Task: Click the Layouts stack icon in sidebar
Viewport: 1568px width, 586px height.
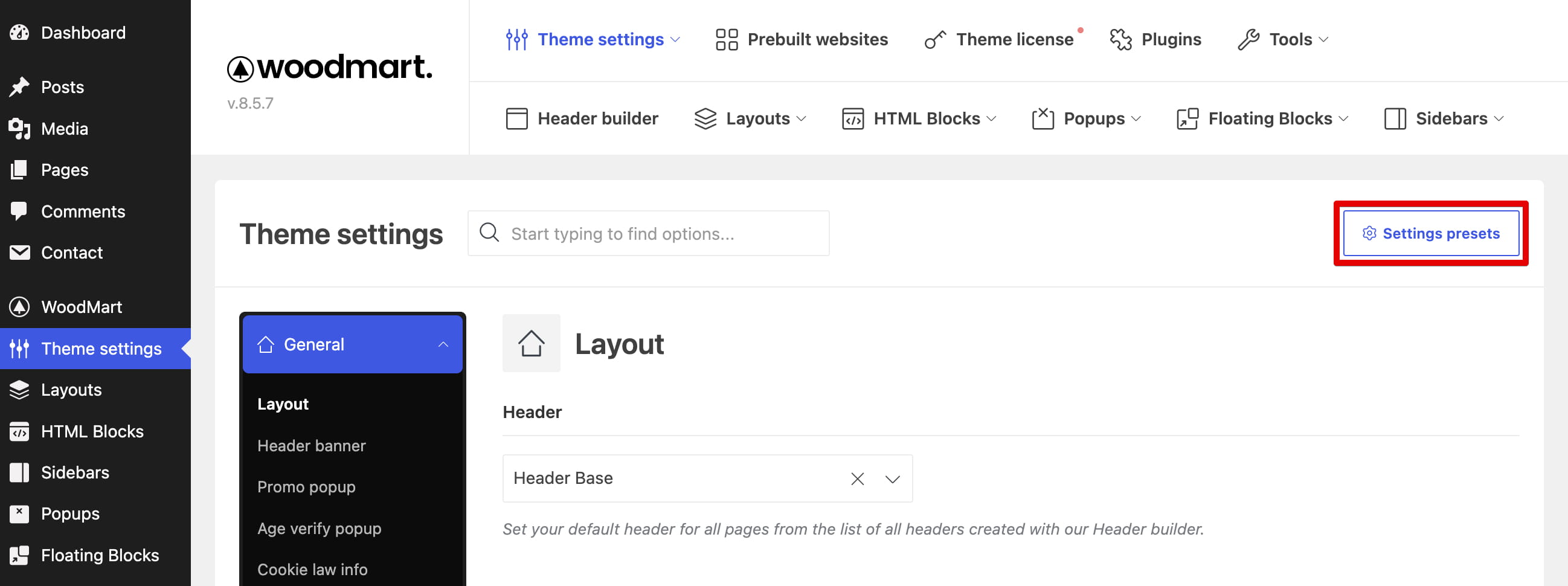Action: [19, 390]
